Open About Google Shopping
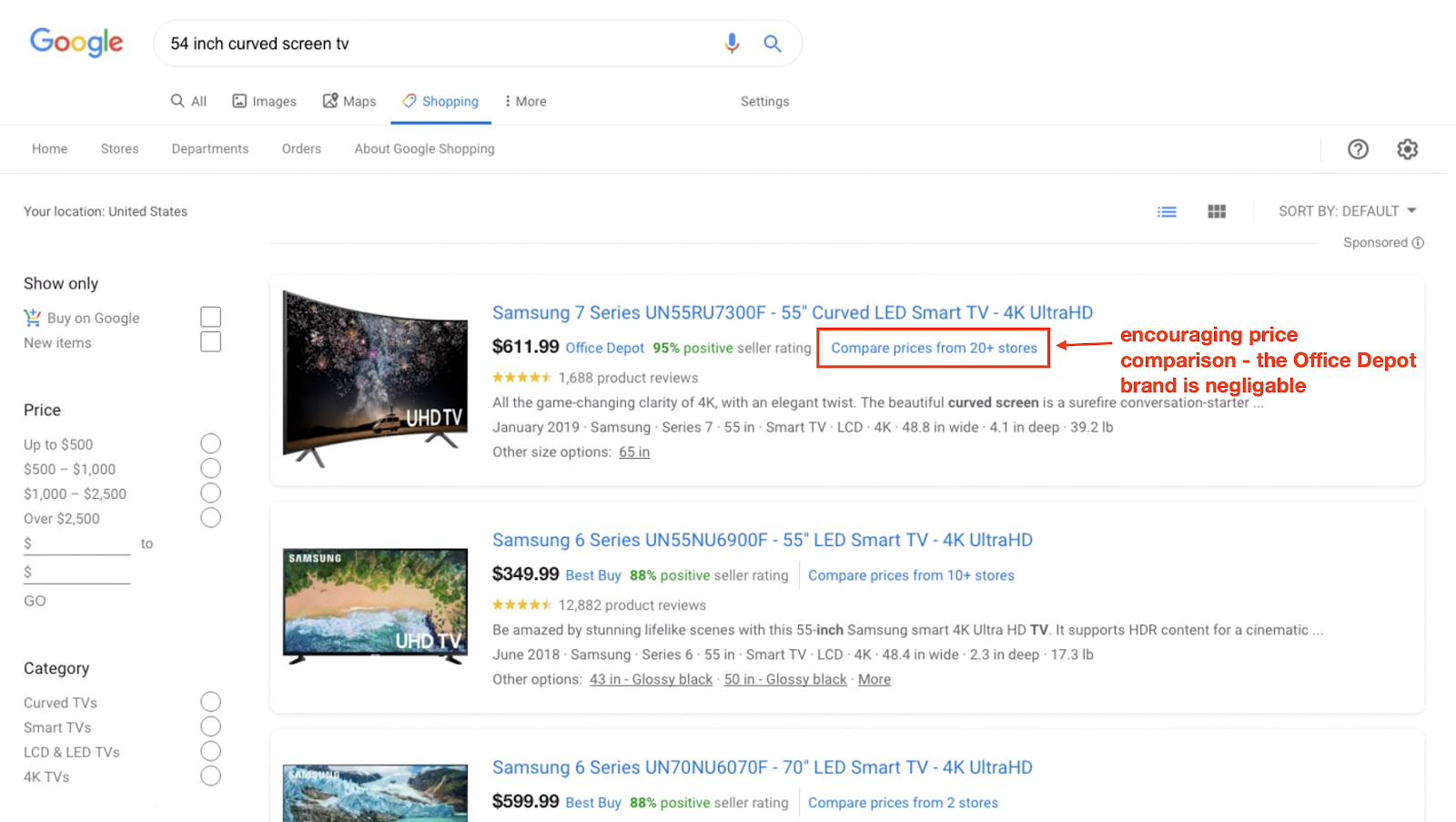The width and height of the screenshot is (1456, 822). 424,148
